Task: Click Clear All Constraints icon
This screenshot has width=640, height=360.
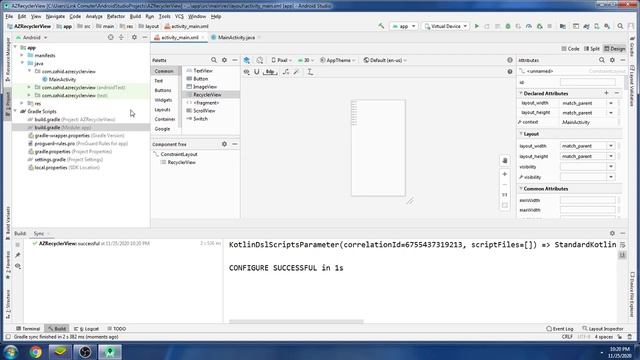Action: (286, 72)
